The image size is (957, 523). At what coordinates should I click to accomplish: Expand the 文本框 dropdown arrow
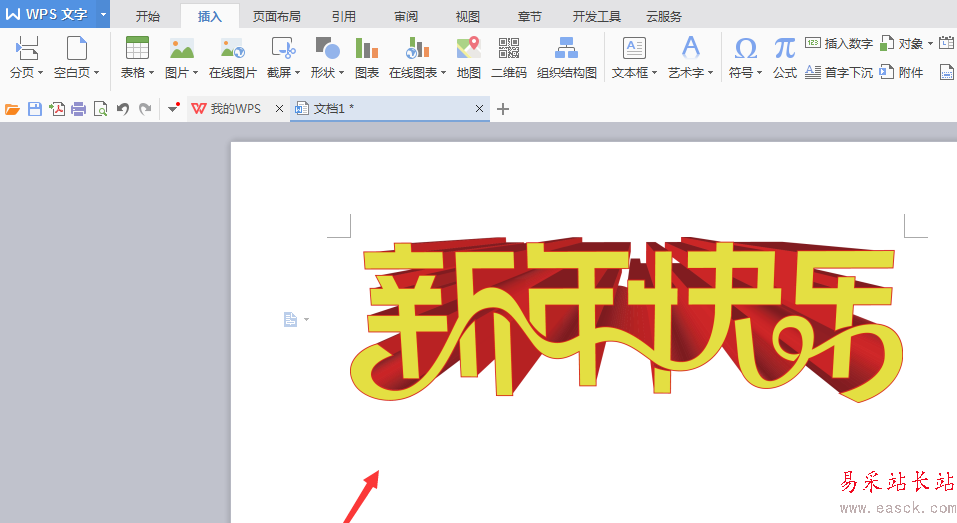pos(654,73)
